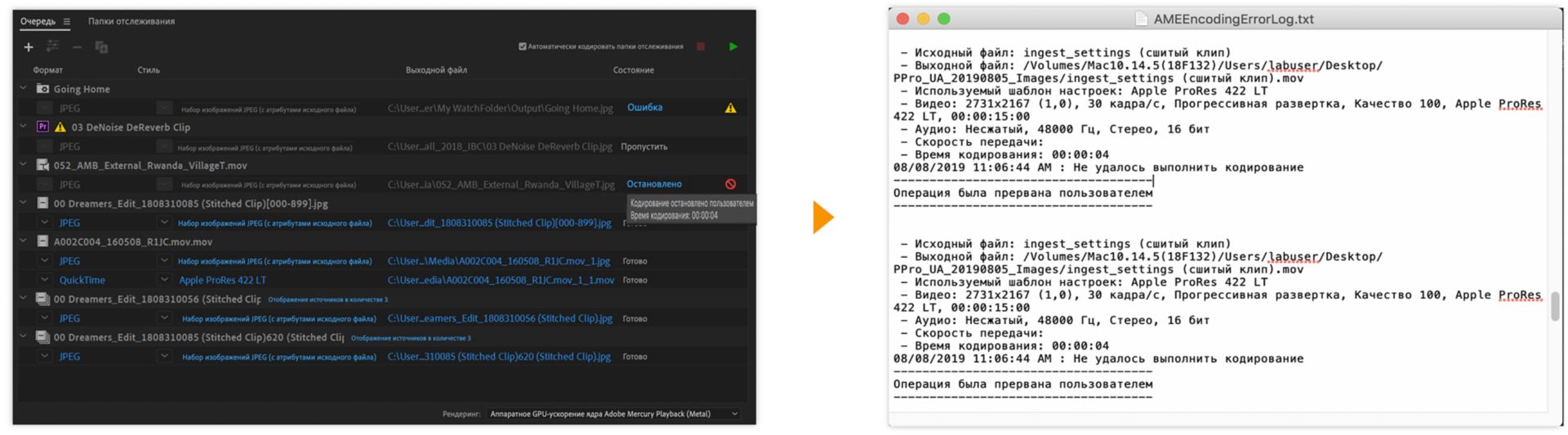Collapse the A002C004_160508_R1JC.mov.mov group

24,241
